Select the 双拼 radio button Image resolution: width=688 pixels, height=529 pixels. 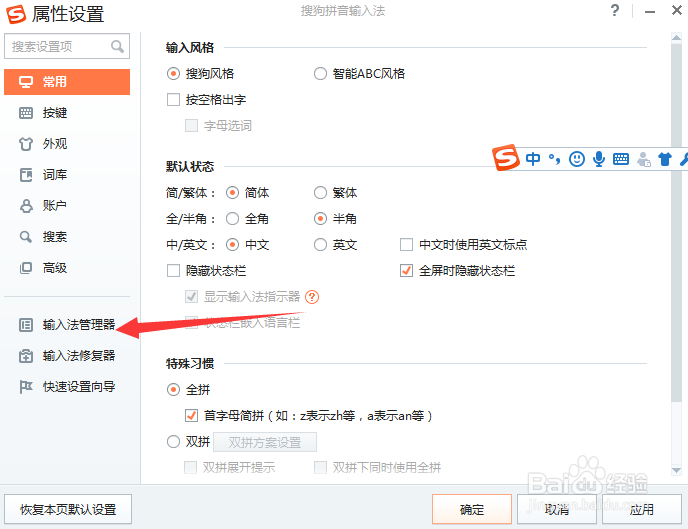tap(173, 441)
